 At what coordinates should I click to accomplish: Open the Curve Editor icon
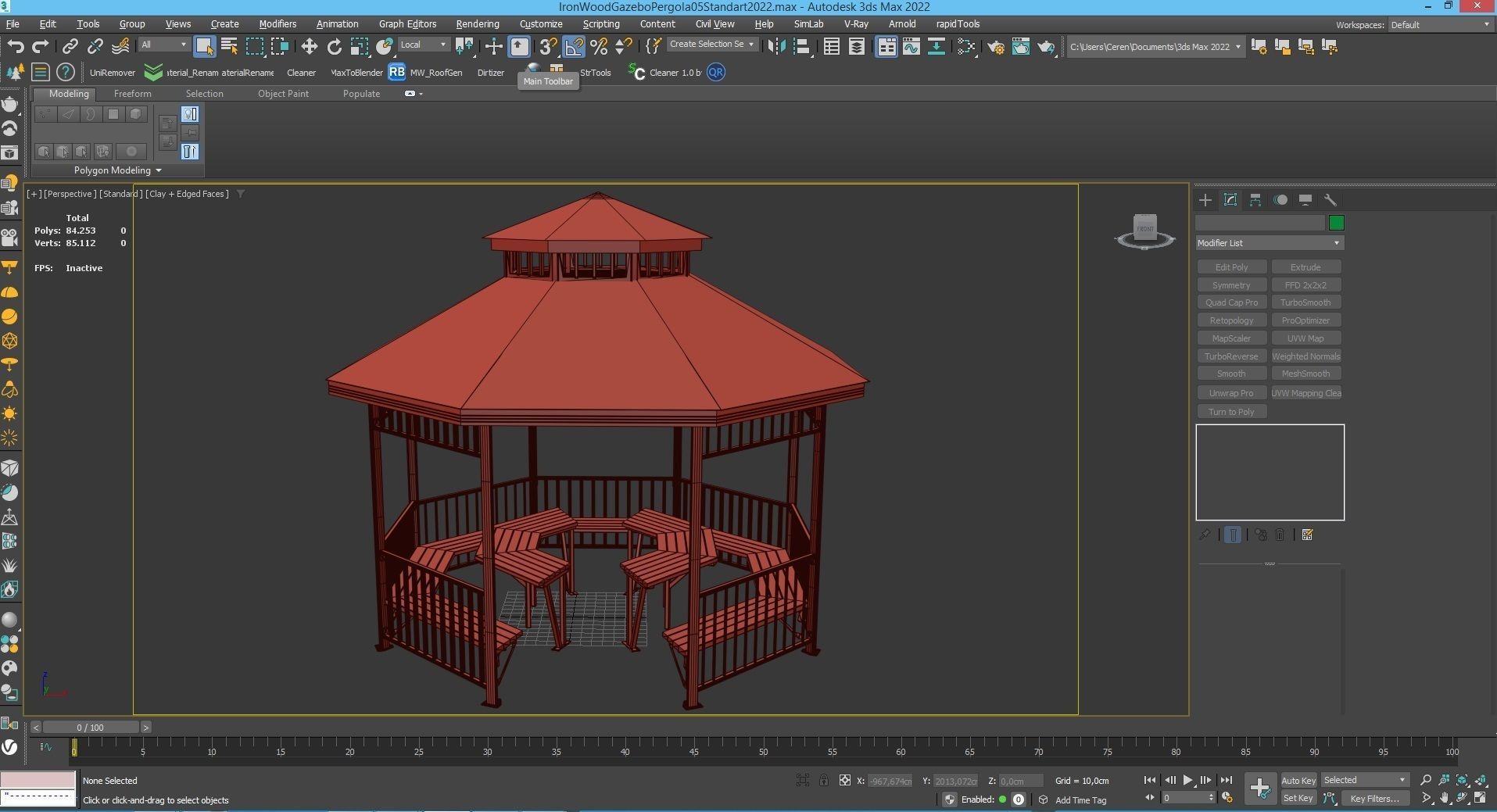[911, 47]
